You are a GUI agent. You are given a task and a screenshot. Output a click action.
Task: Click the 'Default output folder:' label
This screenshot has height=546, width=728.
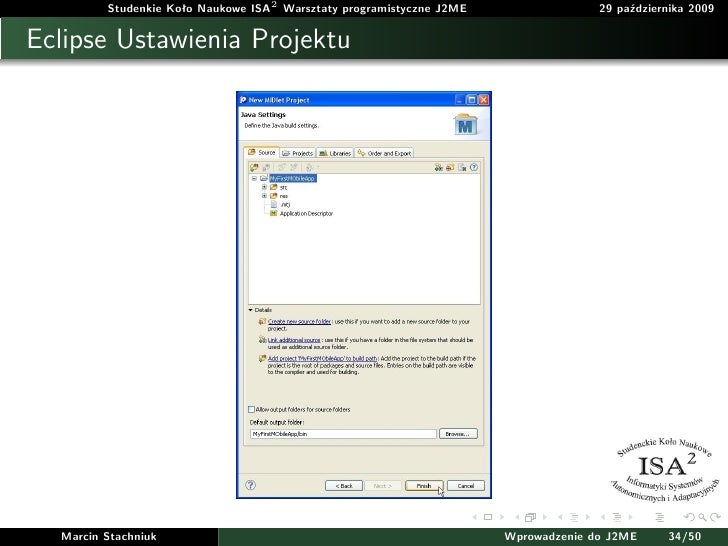(277, 422)
